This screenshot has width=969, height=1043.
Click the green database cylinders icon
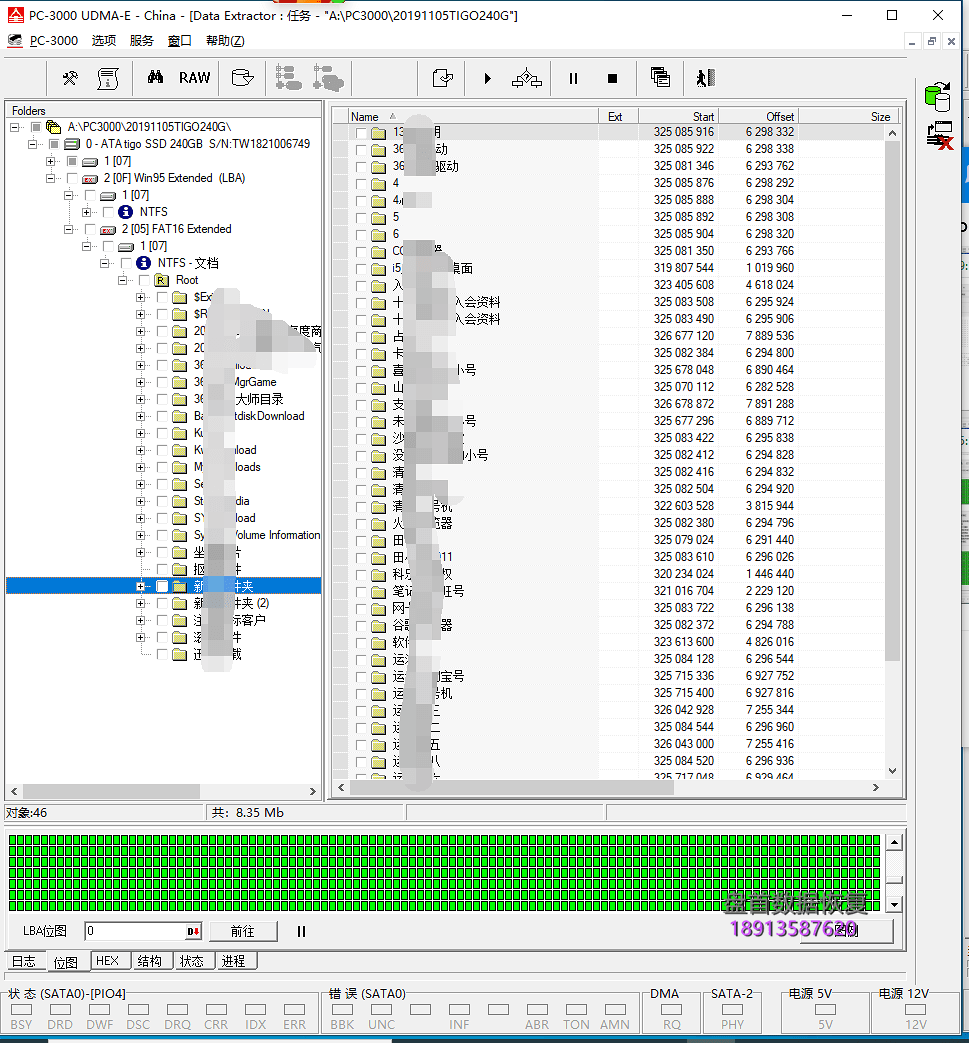[x=938, y=97]
